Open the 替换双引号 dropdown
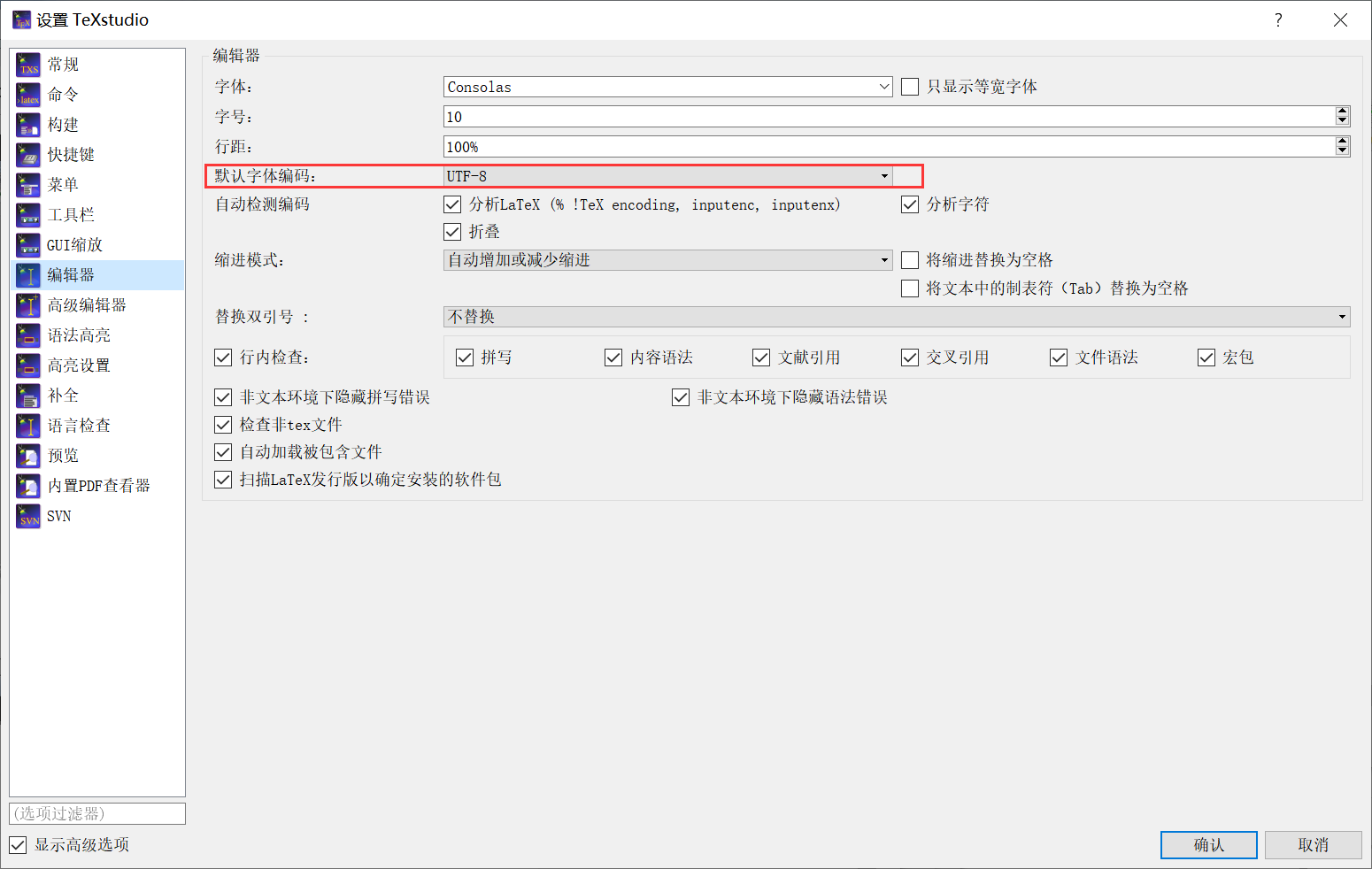The image size is (1372, 869). (897, 317)
